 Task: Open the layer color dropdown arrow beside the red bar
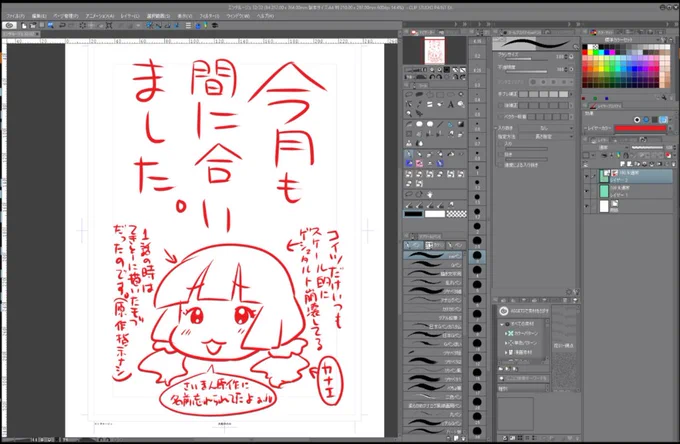[x=670, y=128]
